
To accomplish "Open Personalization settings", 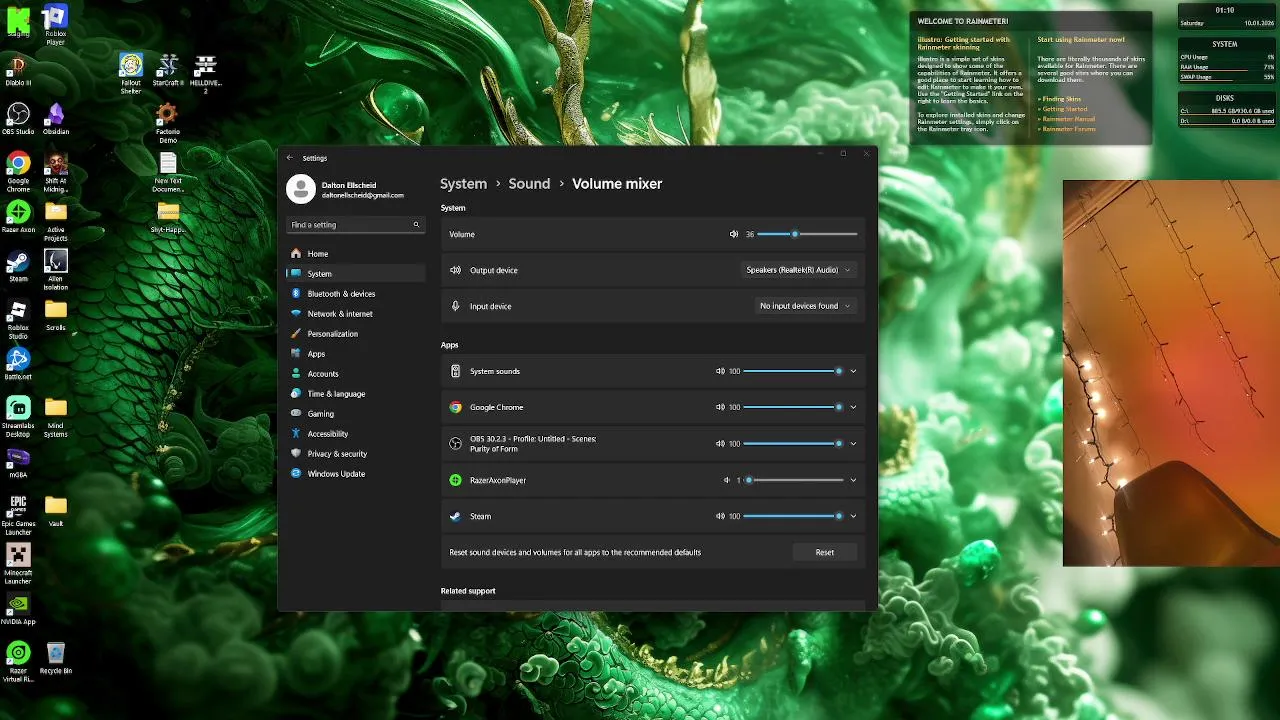I will [355, 333].
